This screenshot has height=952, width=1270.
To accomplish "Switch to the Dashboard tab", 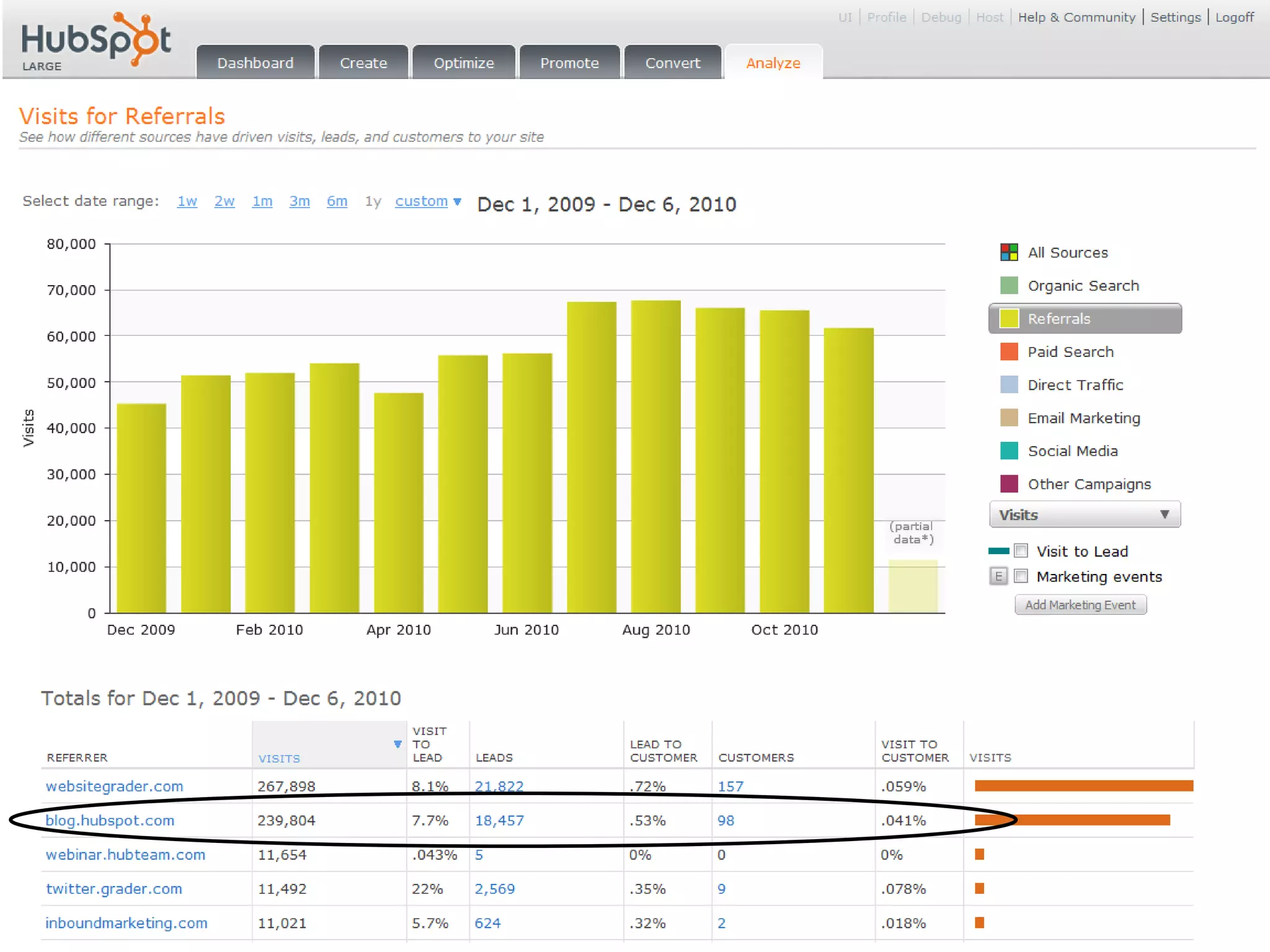I will coord(255,63).
